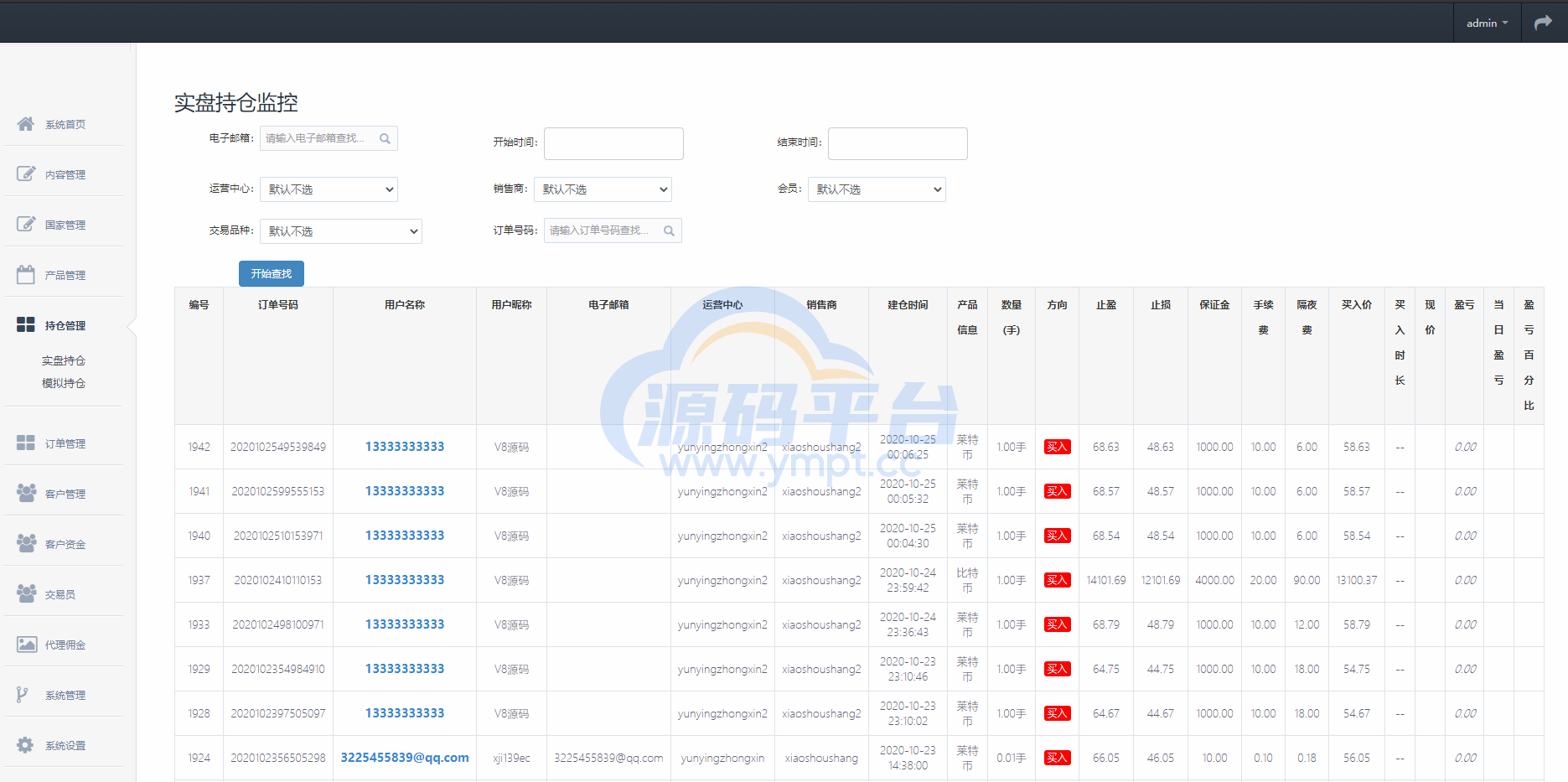
Task: Click 建仓时间 column header
Action: pyautogui.click(x=908, y=305)
